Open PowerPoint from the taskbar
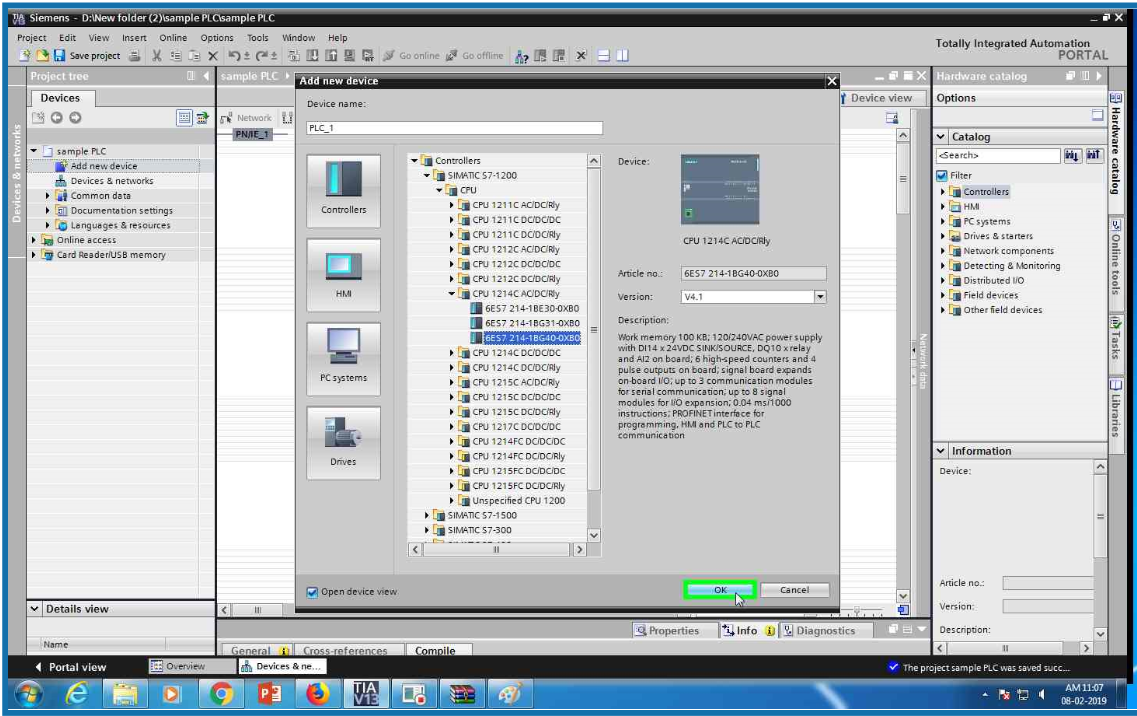This screenshot has width=1137, height=716. [269, 694]
